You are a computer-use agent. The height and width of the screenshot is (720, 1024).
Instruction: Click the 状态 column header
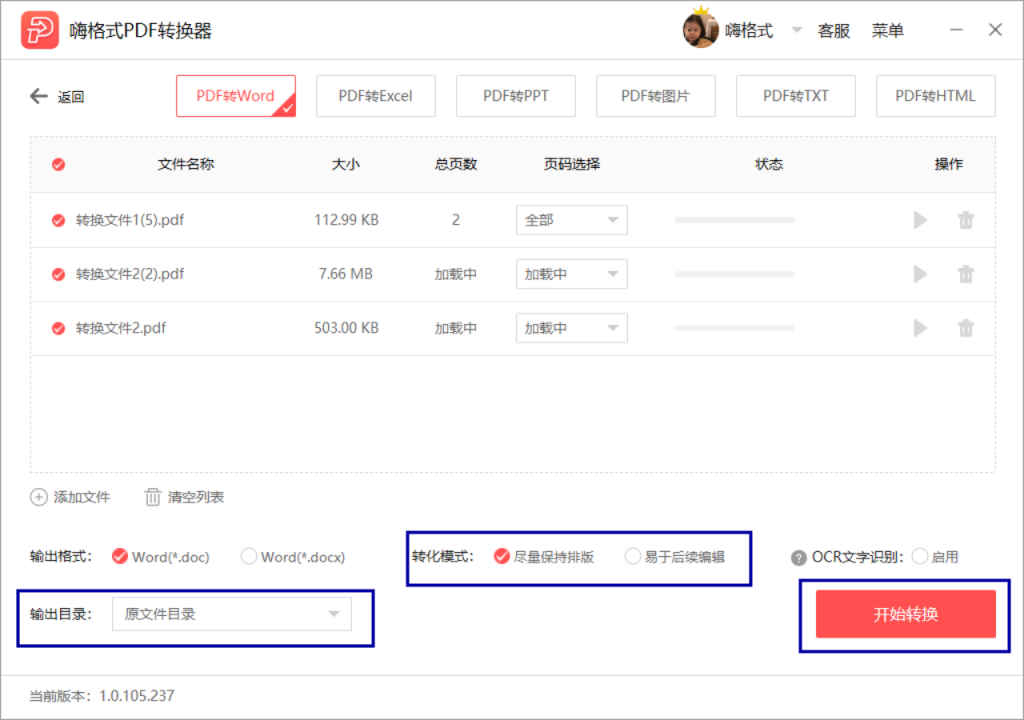[x=769, y=164]
